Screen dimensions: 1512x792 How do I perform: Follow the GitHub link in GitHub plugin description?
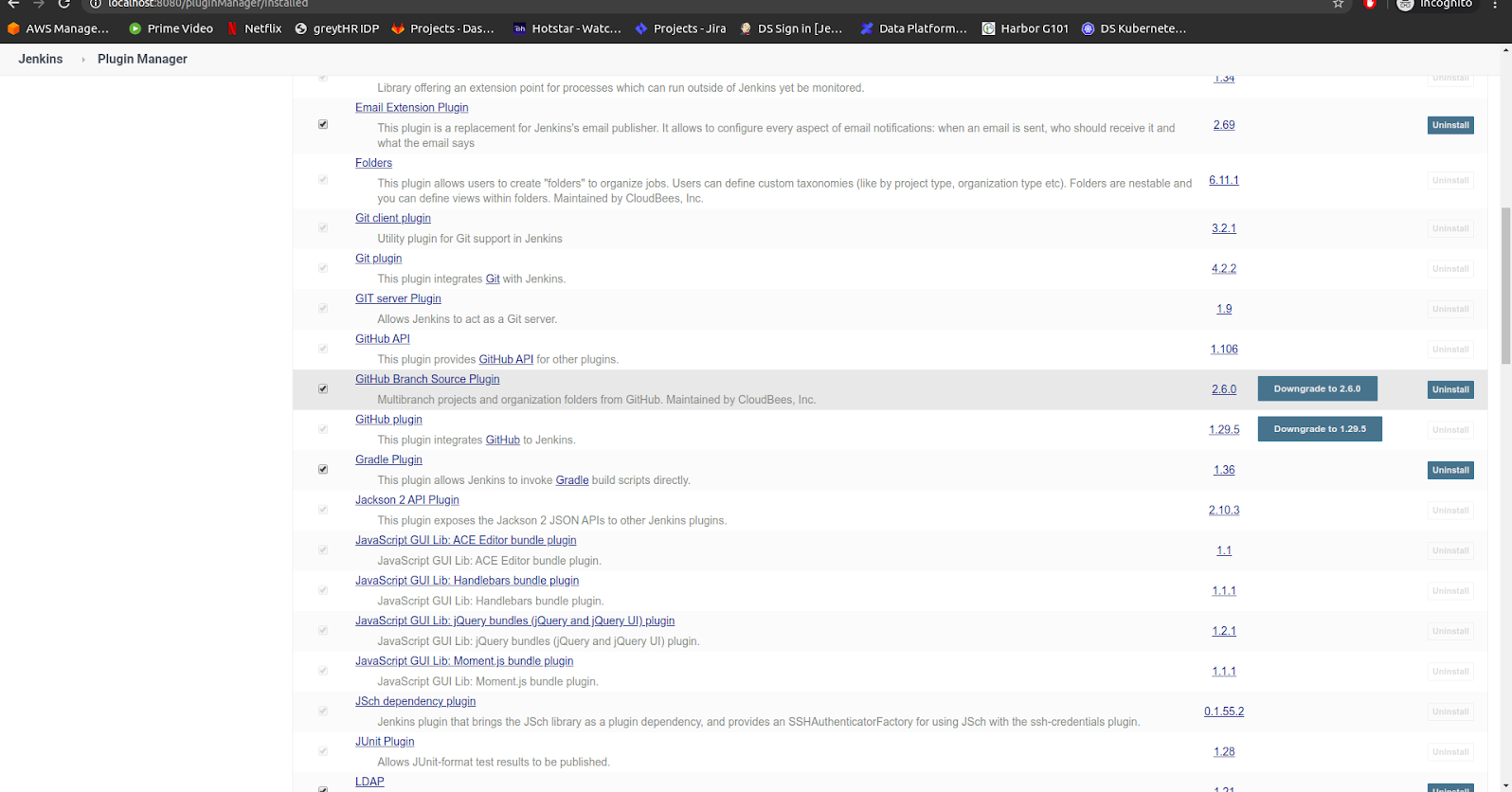[x=502, y=440]
